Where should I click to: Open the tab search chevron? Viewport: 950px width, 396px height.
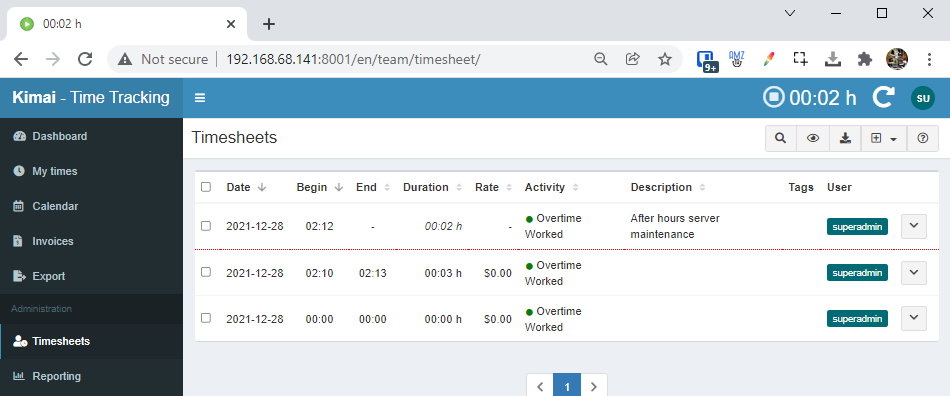[789, 13]
